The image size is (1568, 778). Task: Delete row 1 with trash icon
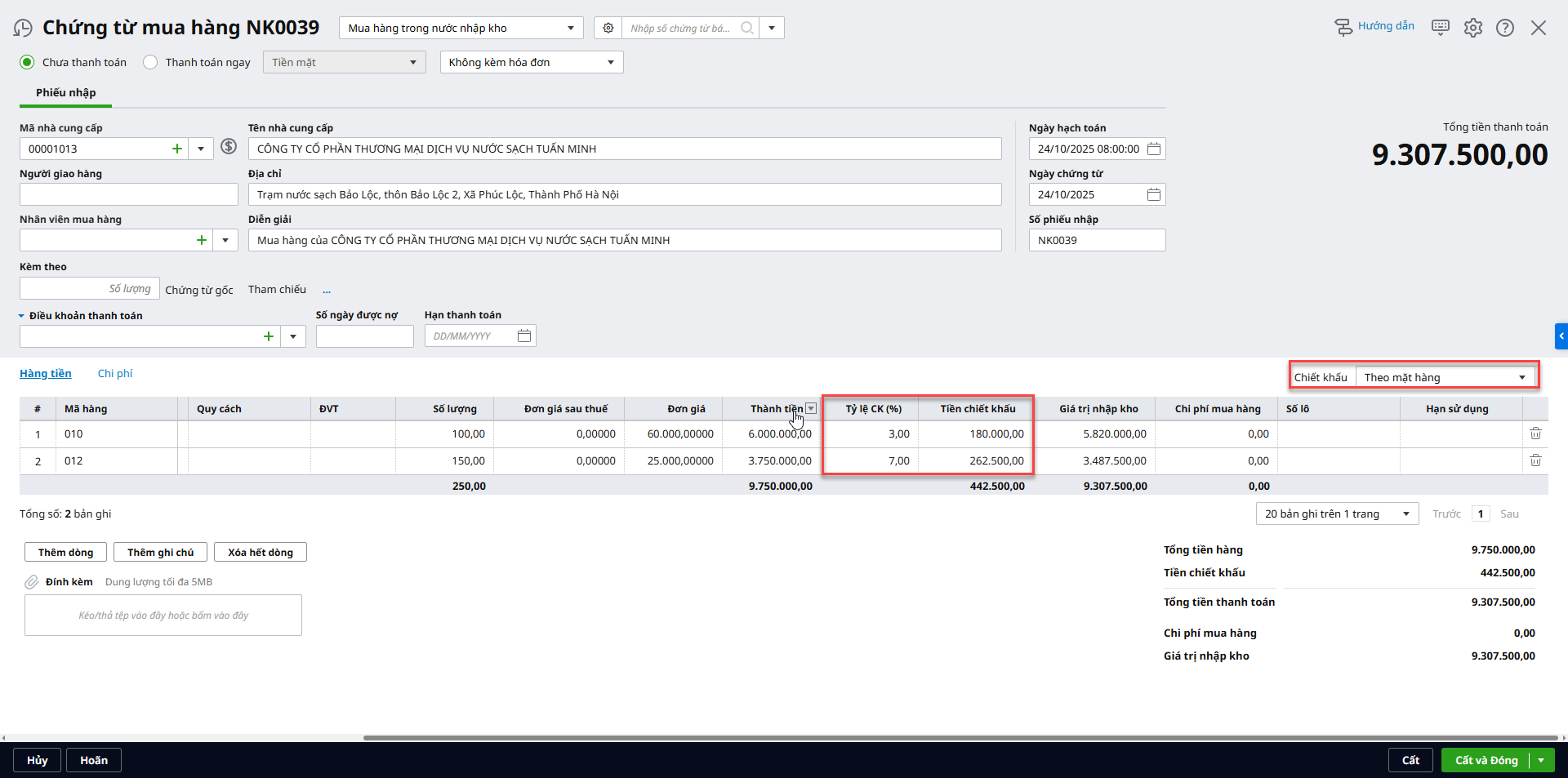click(x=1535, y=434)
